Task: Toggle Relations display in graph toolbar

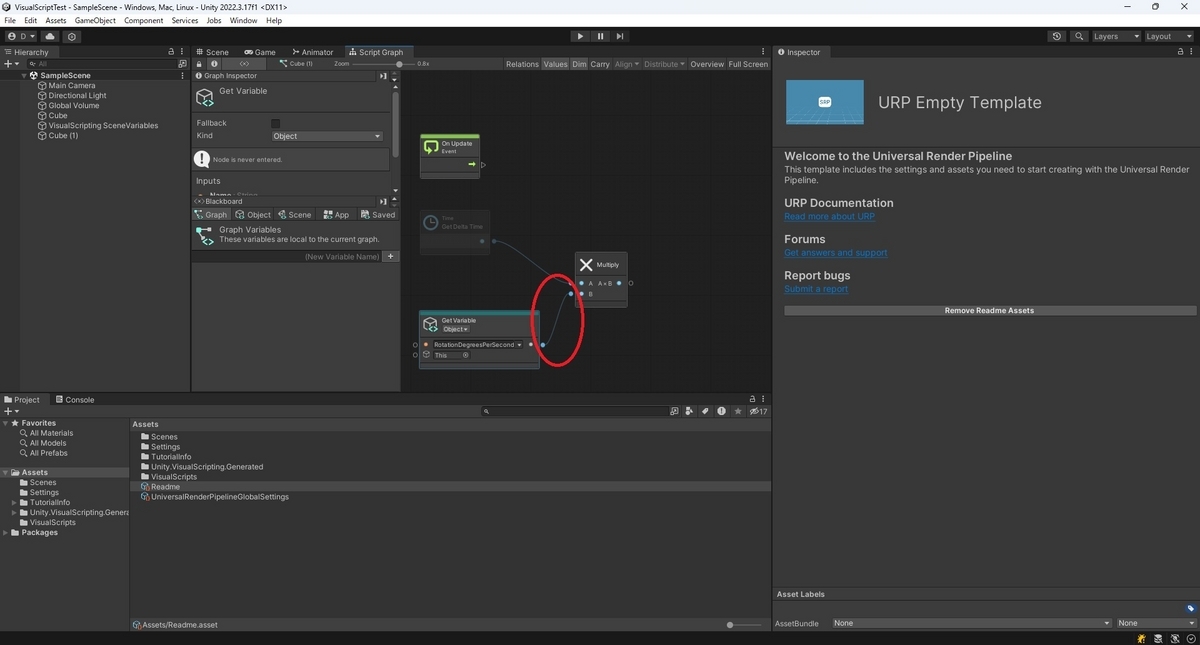Action: pyautogui.click(x=522, y=64)
